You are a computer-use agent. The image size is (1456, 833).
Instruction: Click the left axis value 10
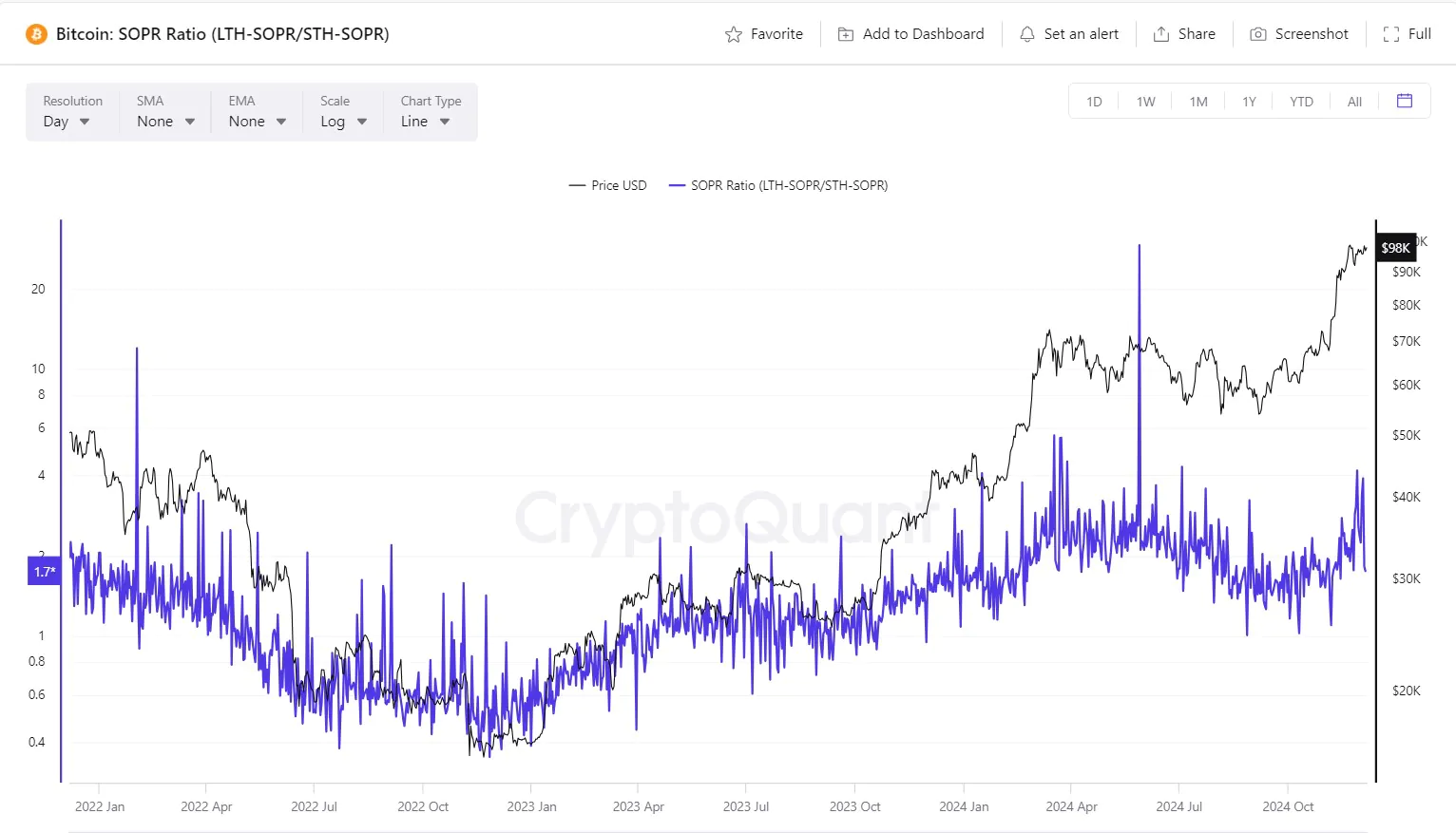pyautogui.click(x=38, y=369)
